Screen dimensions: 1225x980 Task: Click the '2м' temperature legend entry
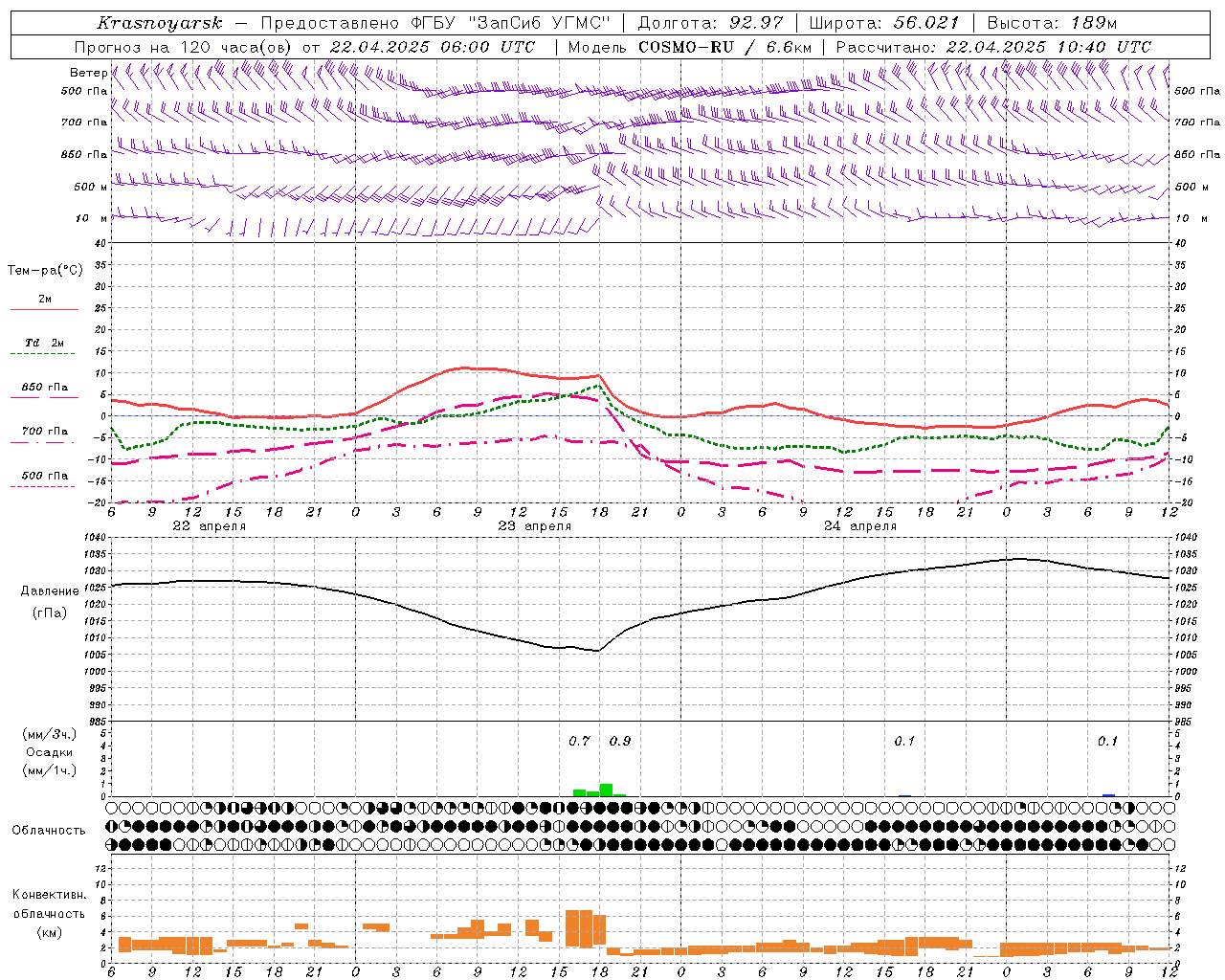45,299
